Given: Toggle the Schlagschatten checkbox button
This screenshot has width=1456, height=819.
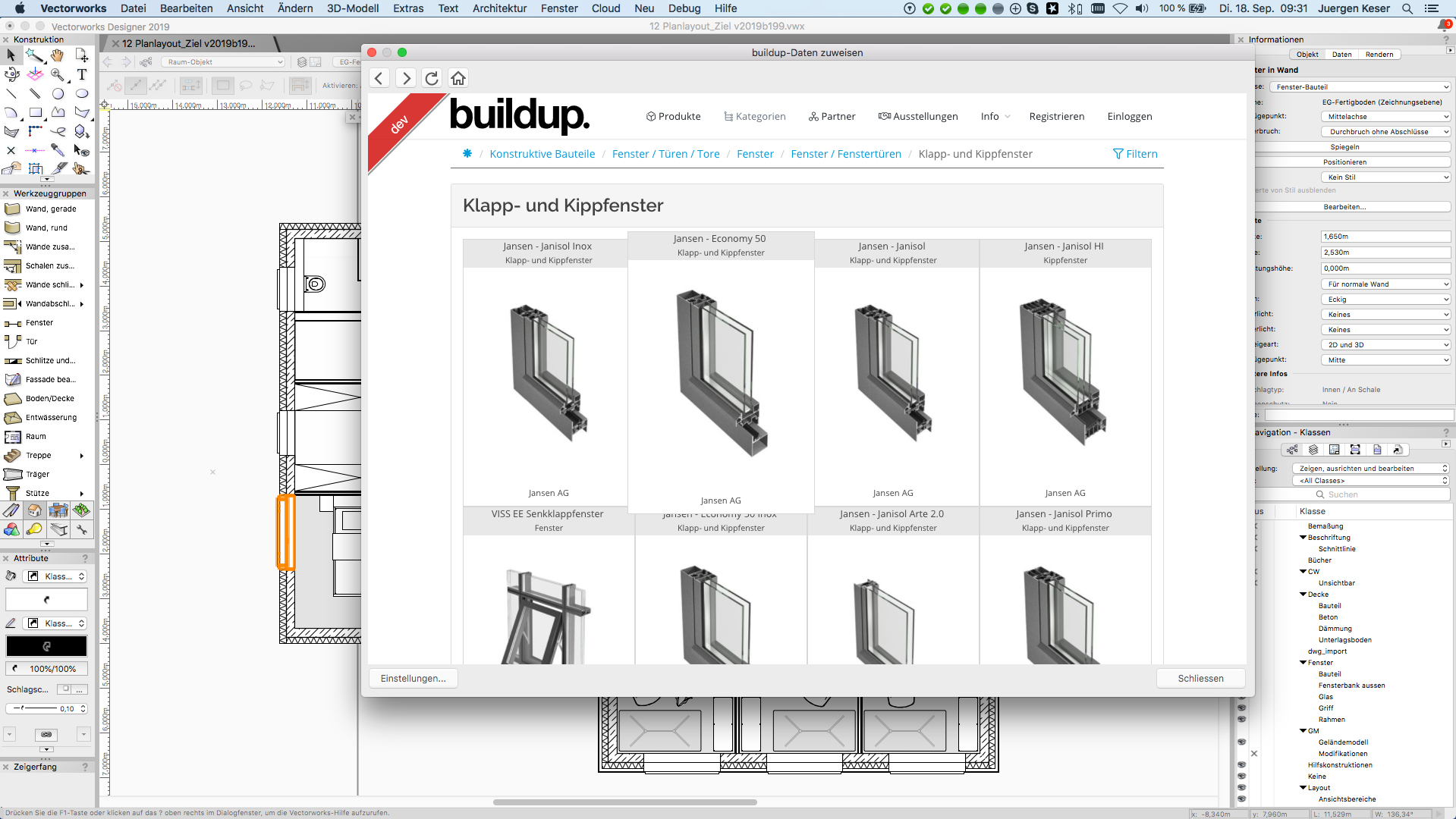Looking at the screenshot, I should [x=65, y=689].
